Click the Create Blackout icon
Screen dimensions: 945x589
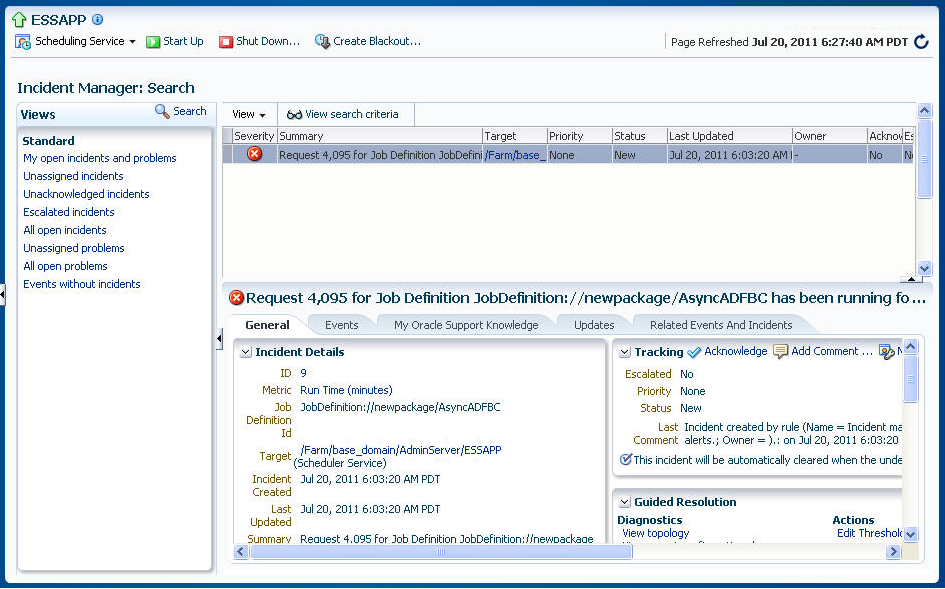pos(322,41)
